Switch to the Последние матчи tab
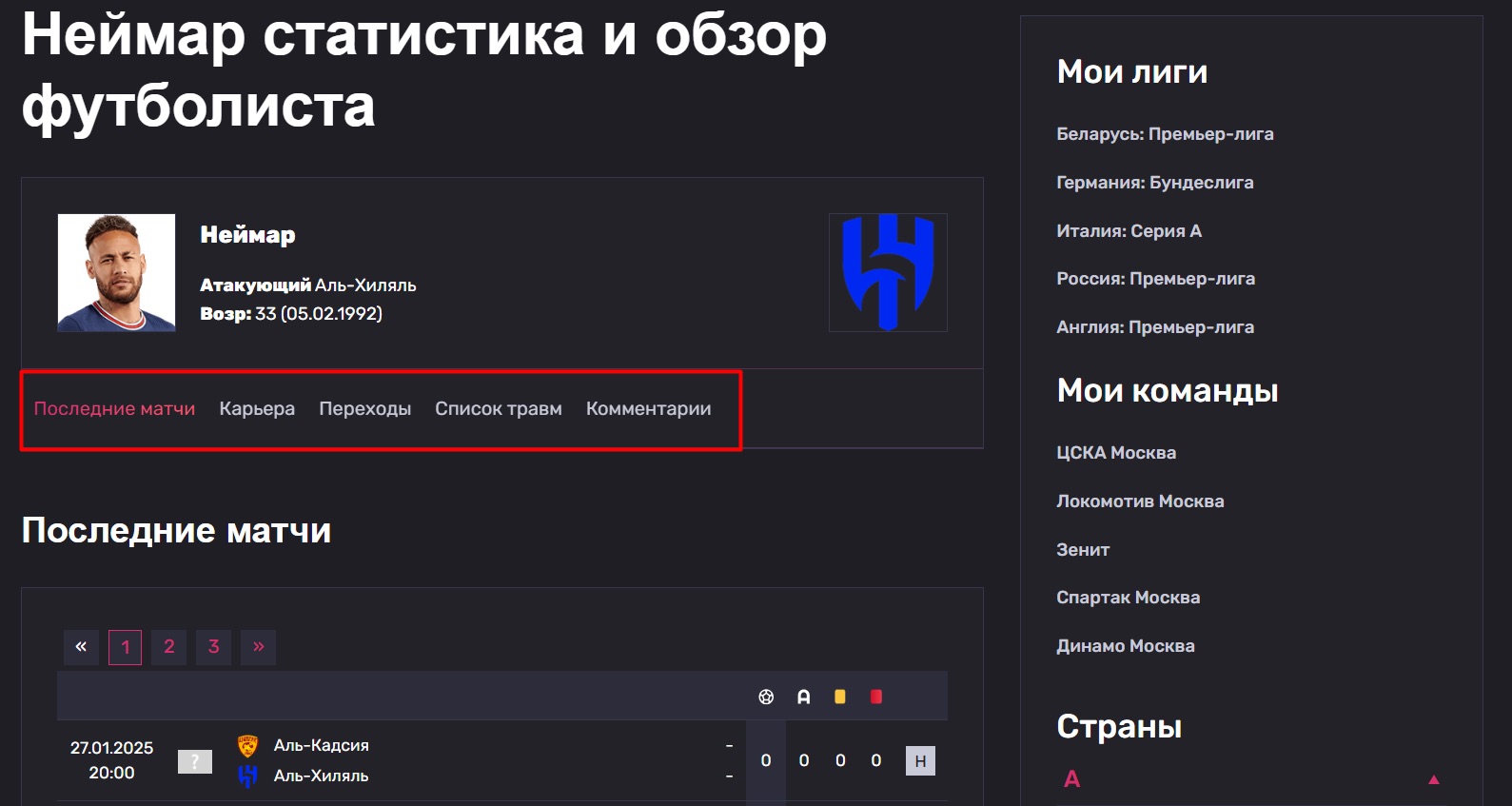Viewport: 1512px width, 806px height. coord(114,408)
